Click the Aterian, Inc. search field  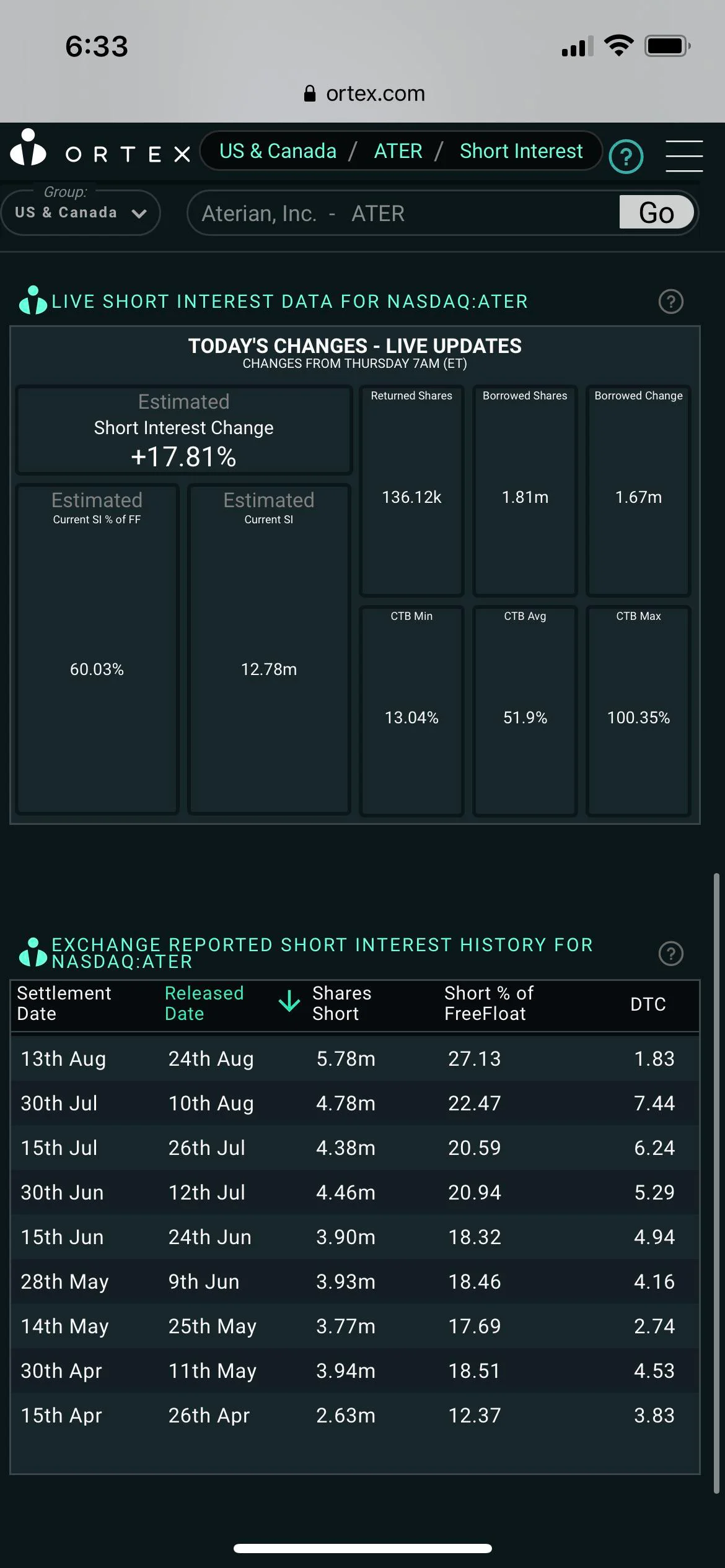(x=403, y=214)
